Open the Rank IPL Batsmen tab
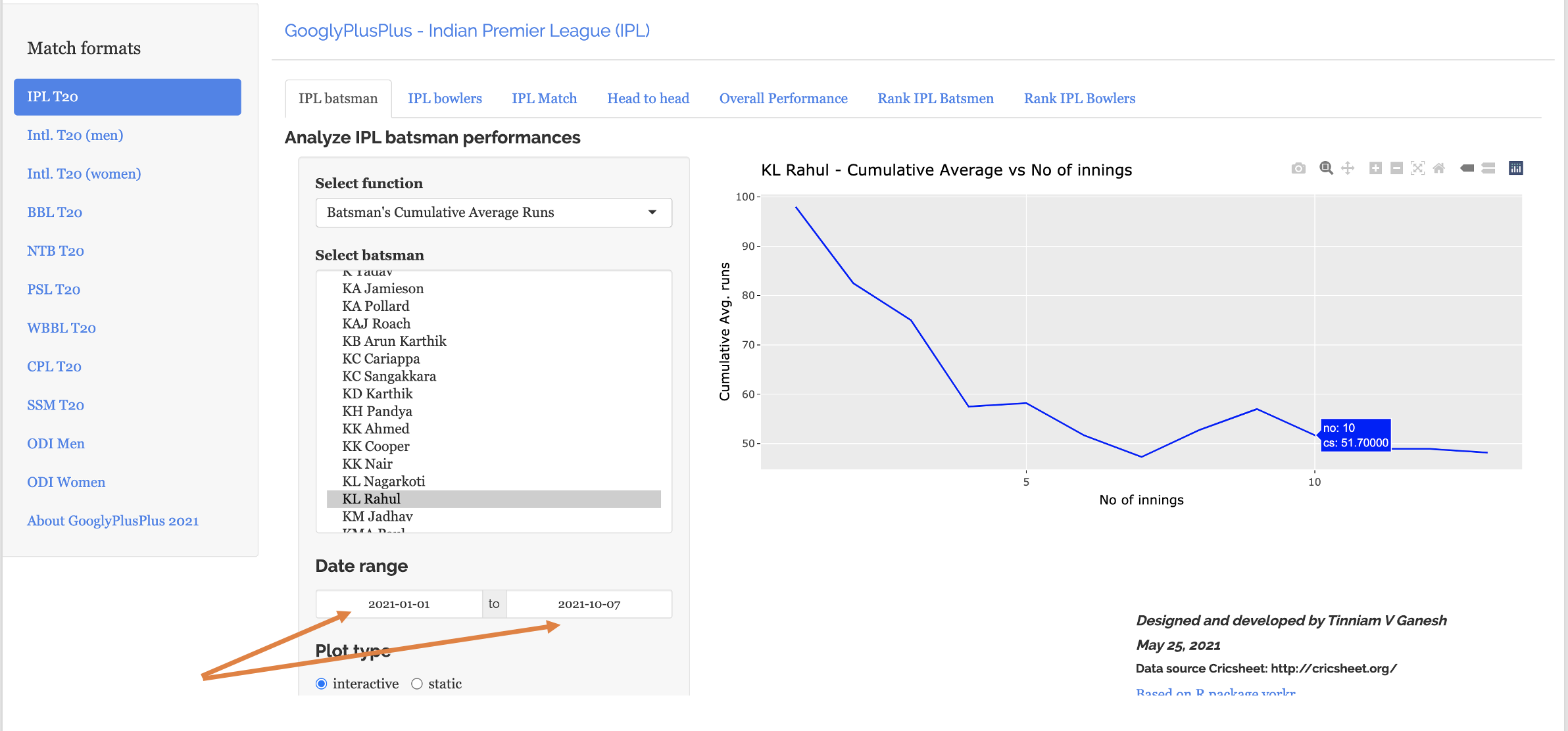This screenshot has height=731, width=1568. (x=935, y=99)
